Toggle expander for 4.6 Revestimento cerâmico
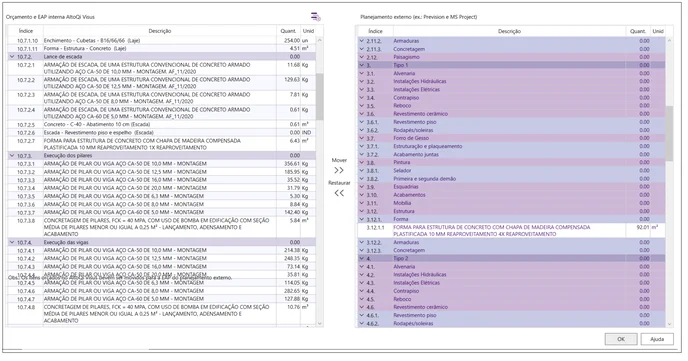 (362, 307)
